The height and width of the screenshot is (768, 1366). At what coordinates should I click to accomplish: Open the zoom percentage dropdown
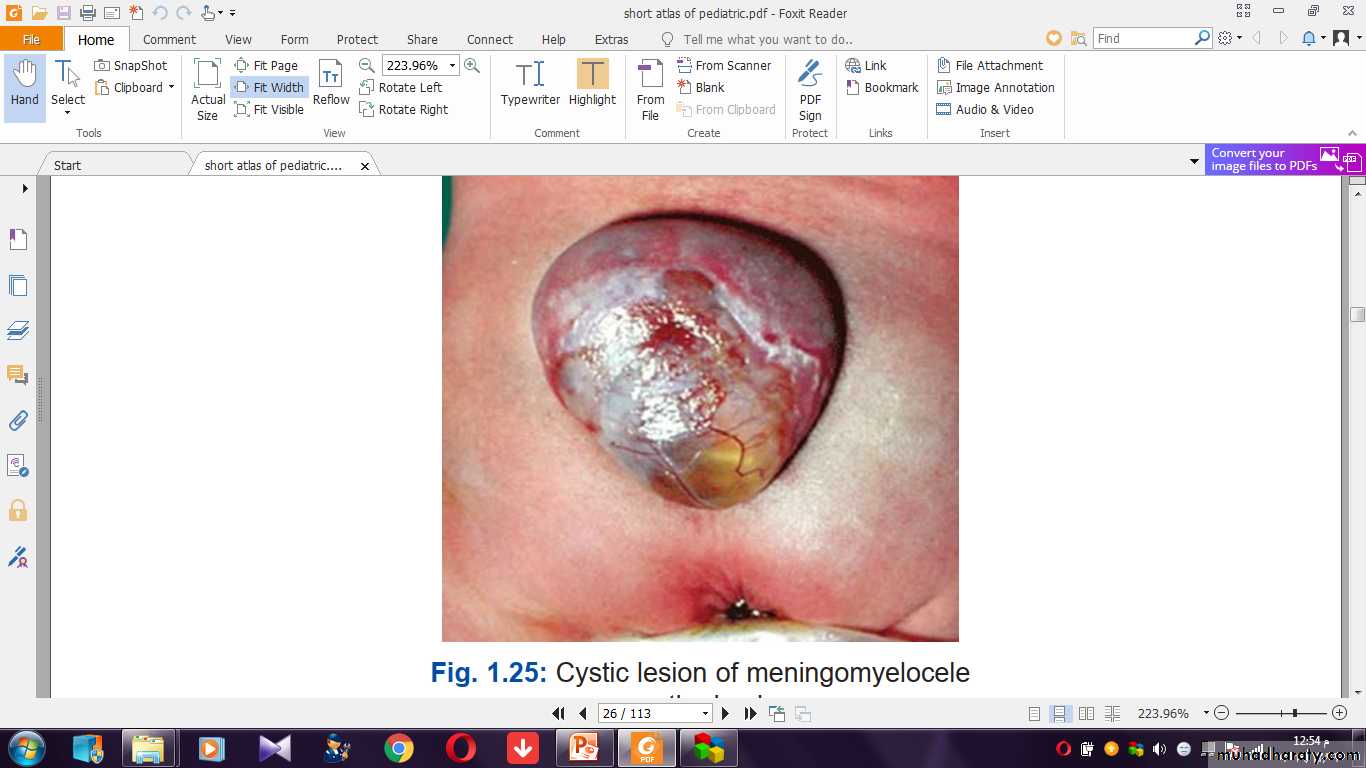[x=452, y=65]
